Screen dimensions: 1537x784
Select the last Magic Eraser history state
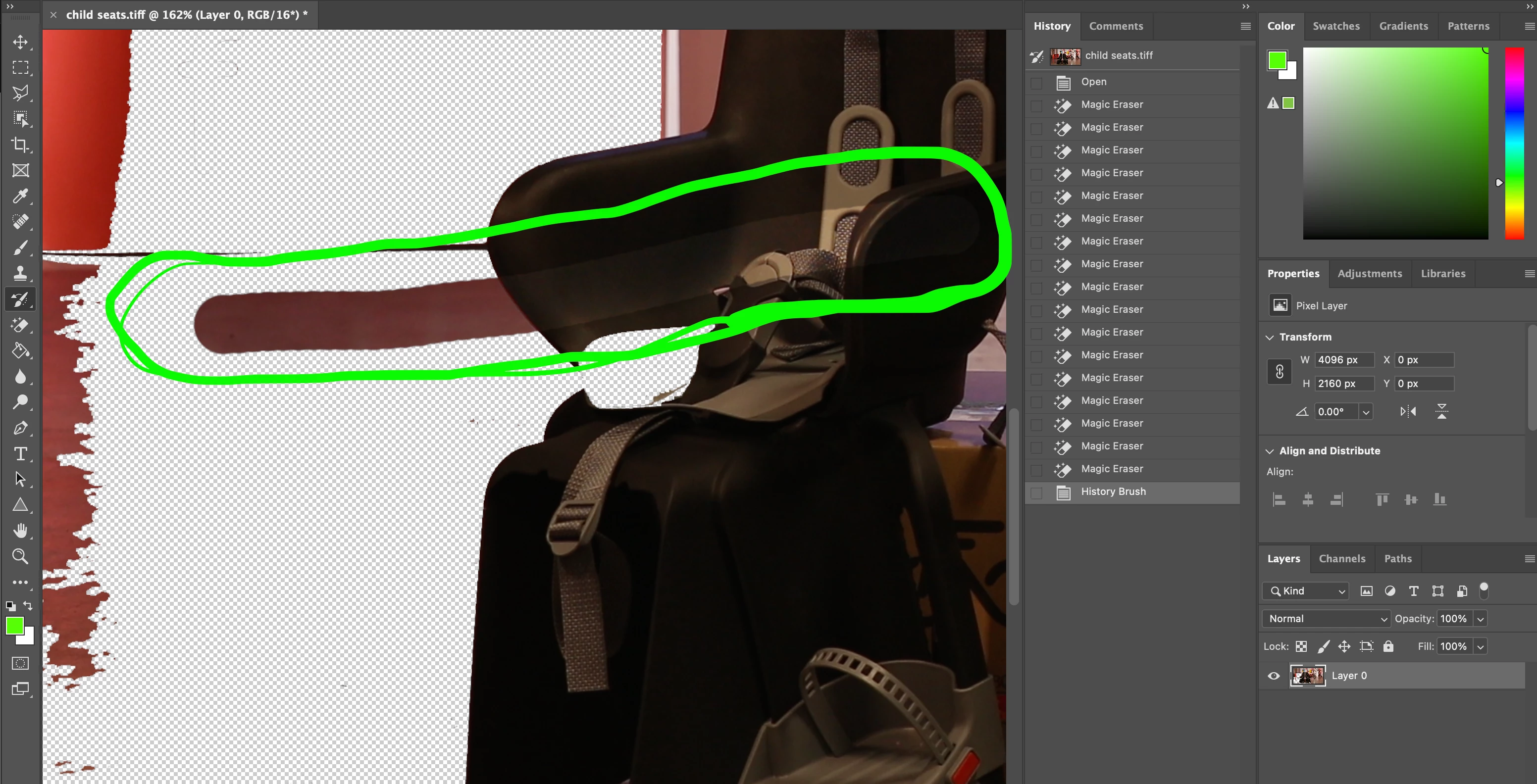point(1112,469)
